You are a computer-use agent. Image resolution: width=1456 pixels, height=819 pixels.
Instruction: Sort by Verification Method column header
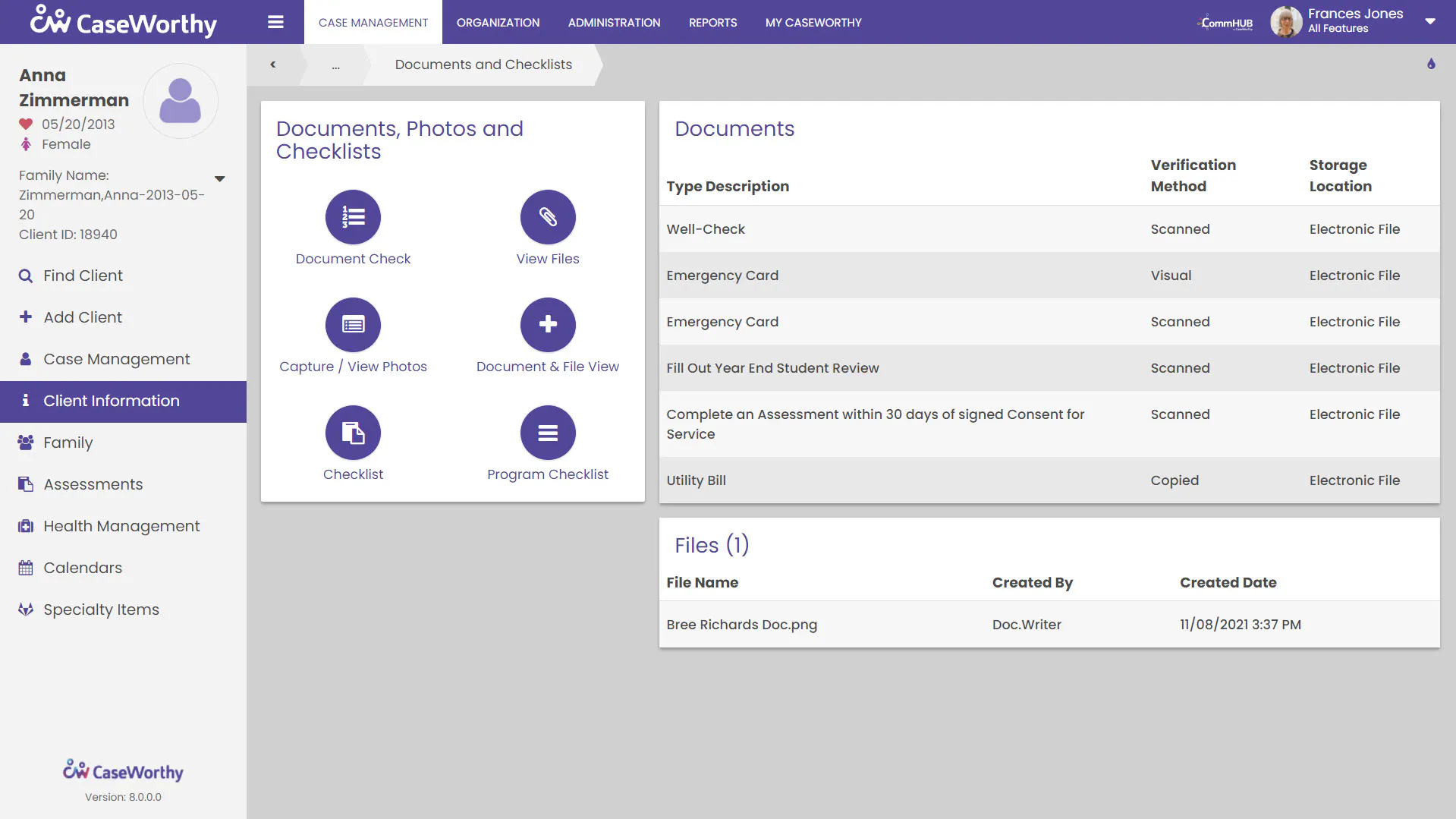(1193, 175)
